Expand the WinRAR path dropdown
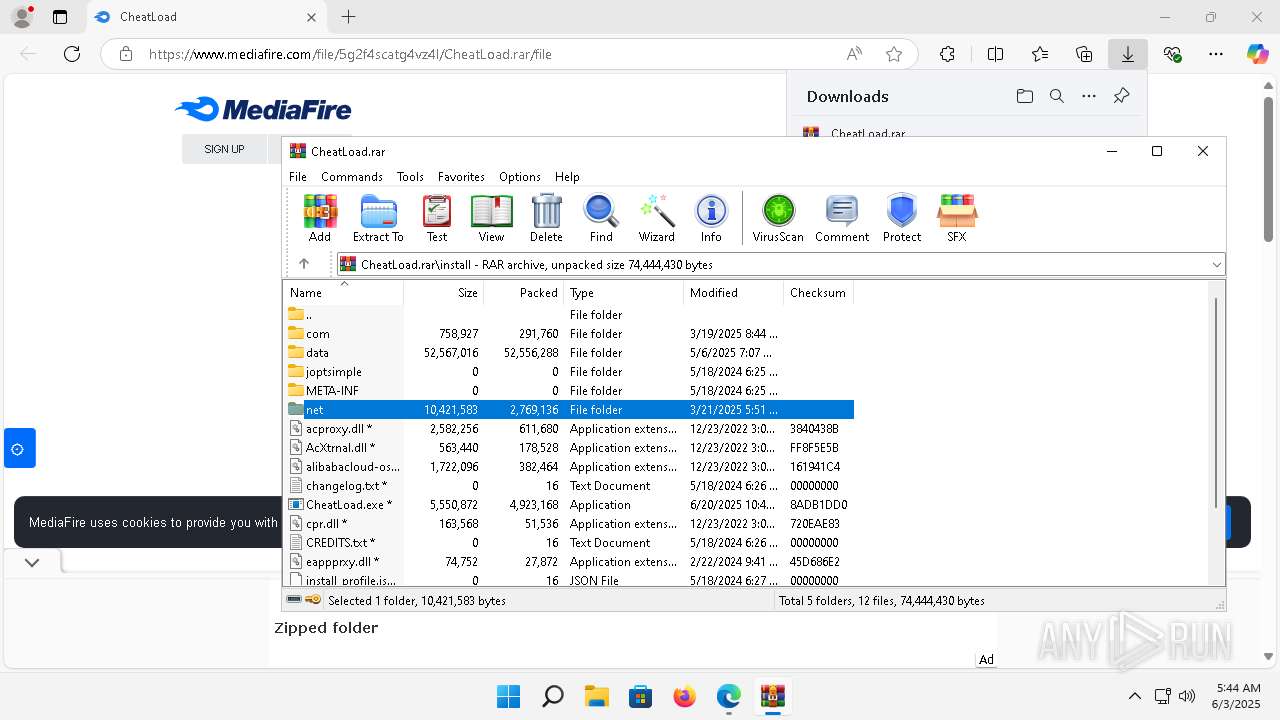Viewport: 1280px width, 720px height. [x=1217, y=264]
